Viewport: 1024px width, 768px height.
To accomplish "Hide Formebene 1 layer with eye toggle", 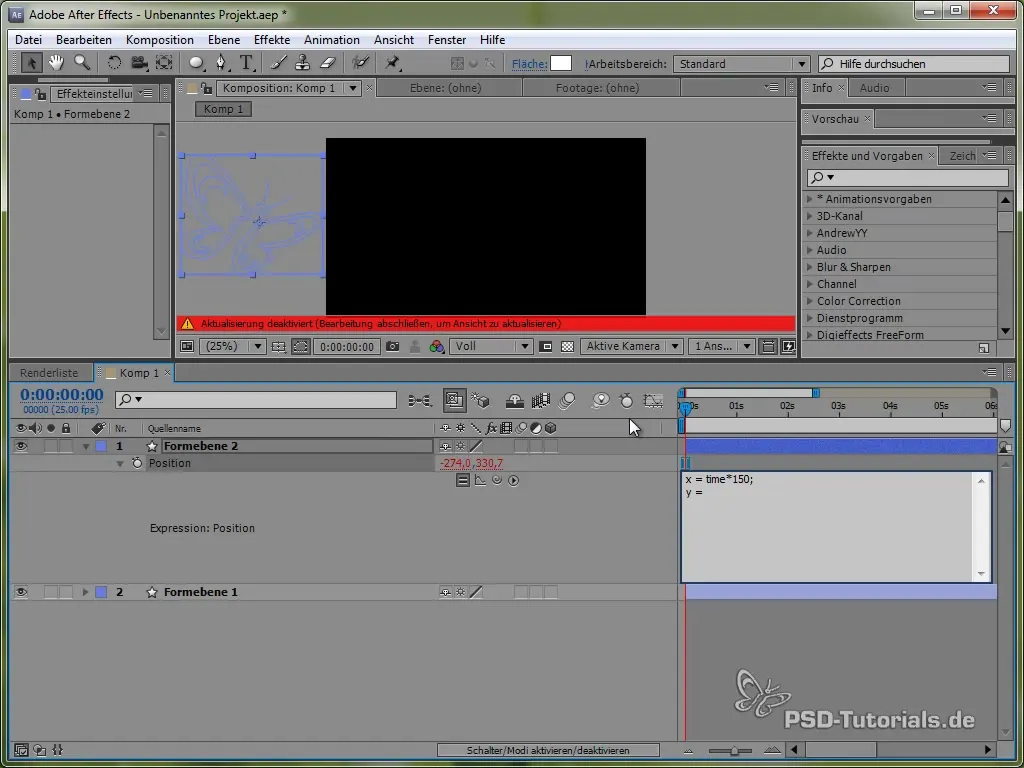I will (21, 592).
